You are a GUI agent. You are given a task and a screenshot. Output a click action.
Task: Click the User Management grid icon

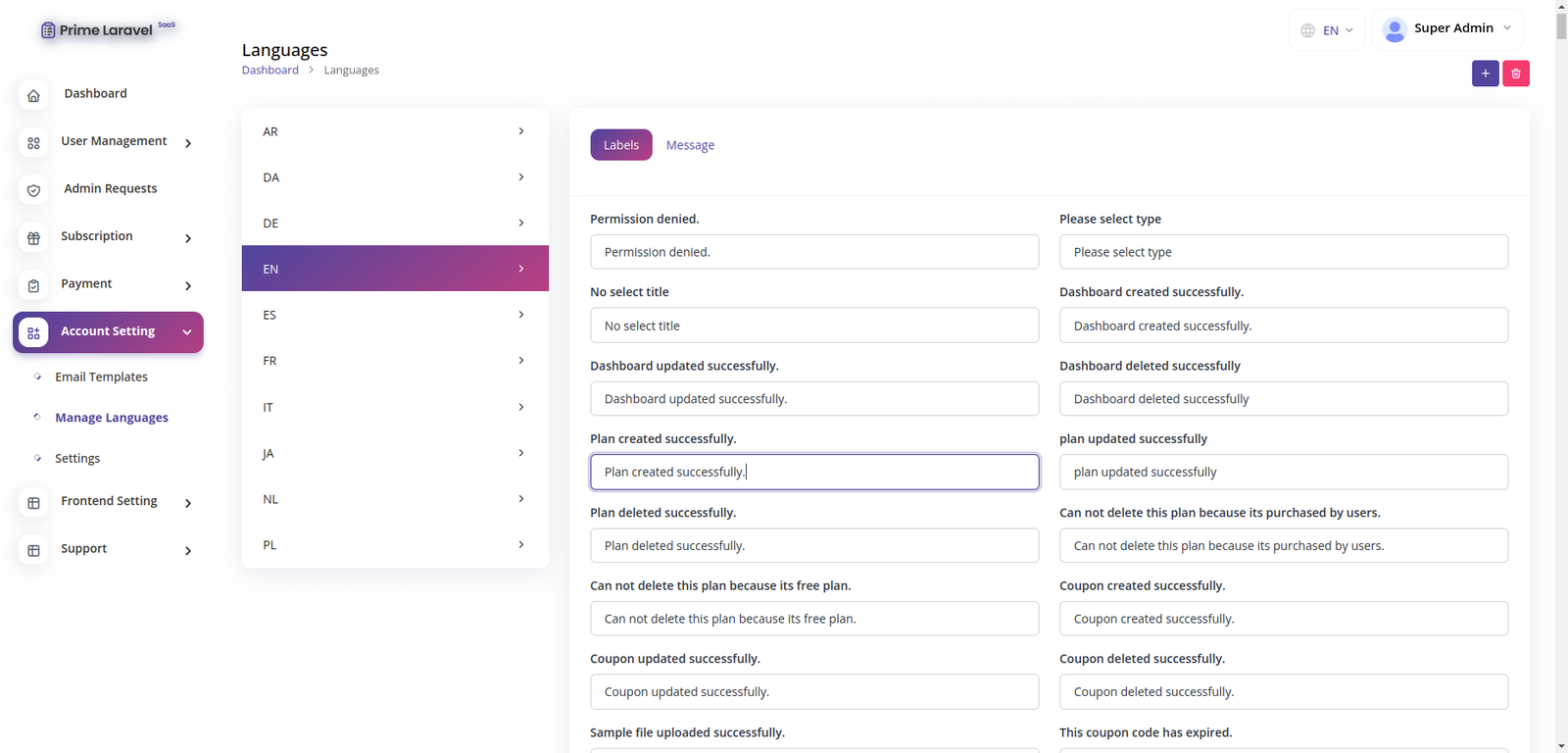pyautogui.click(x=33, y=143)
